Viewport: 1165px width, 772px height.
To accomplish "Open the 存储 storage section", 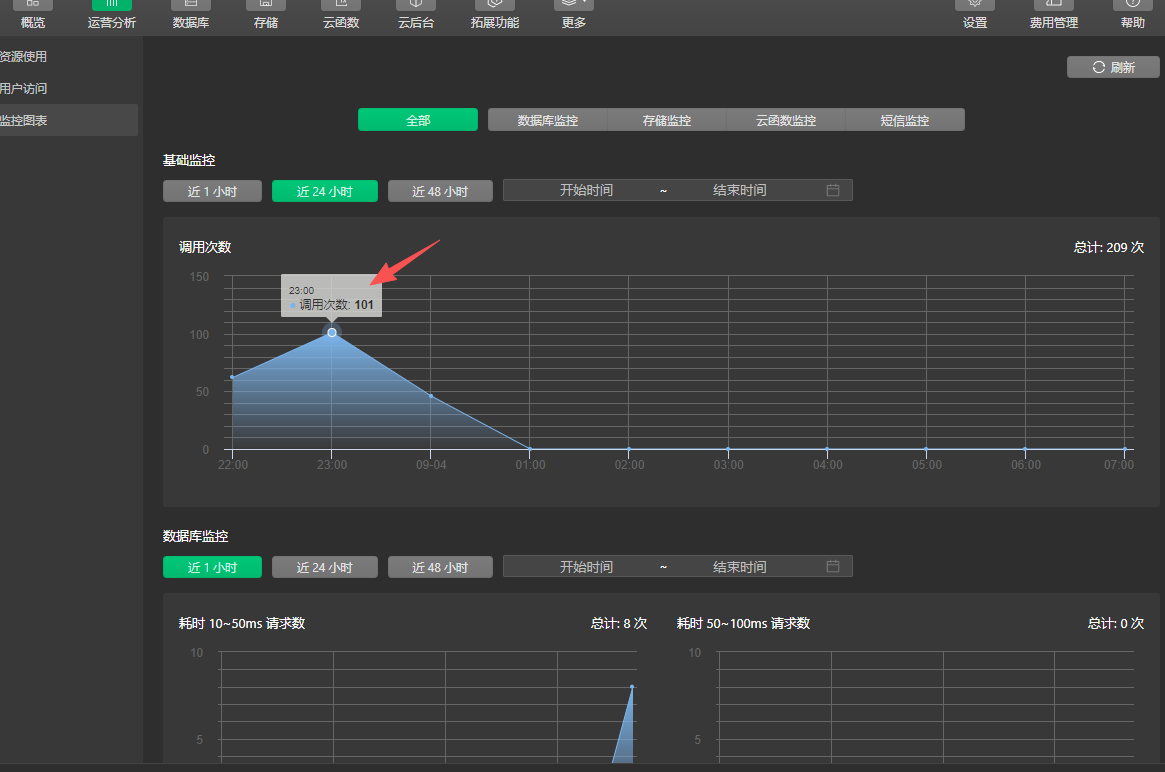I will tap(266, 15).
